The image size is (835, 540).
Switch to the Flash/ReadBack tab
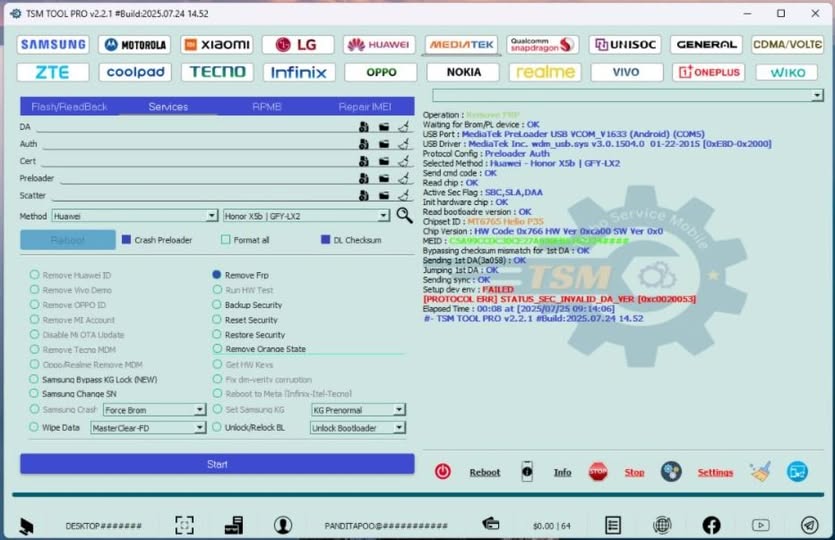(69, 107)
